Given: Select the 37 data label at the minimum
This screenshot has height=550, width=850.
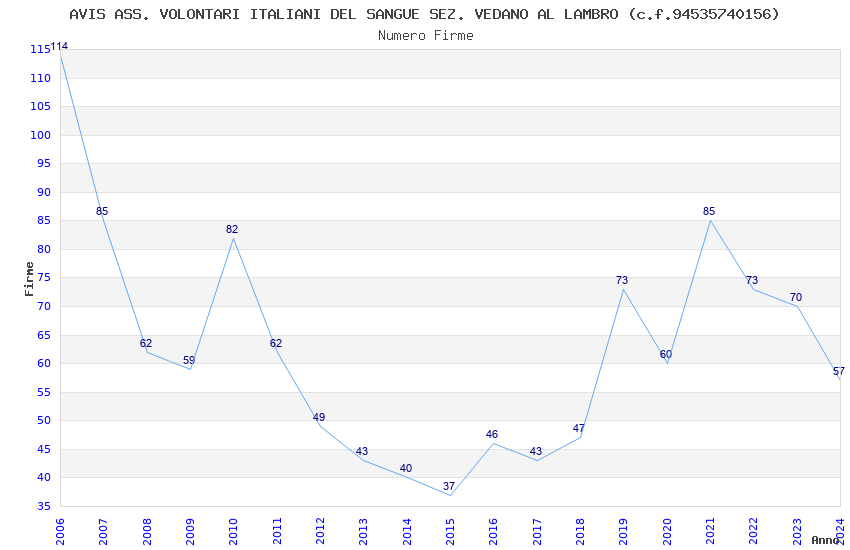Looking at the screenshot, I should tap(449, 486).
